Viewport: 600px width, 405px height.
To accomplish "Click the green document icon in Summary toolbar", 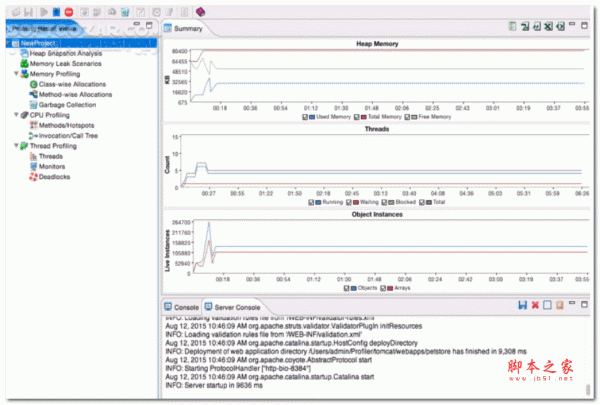I will [512, 26].
